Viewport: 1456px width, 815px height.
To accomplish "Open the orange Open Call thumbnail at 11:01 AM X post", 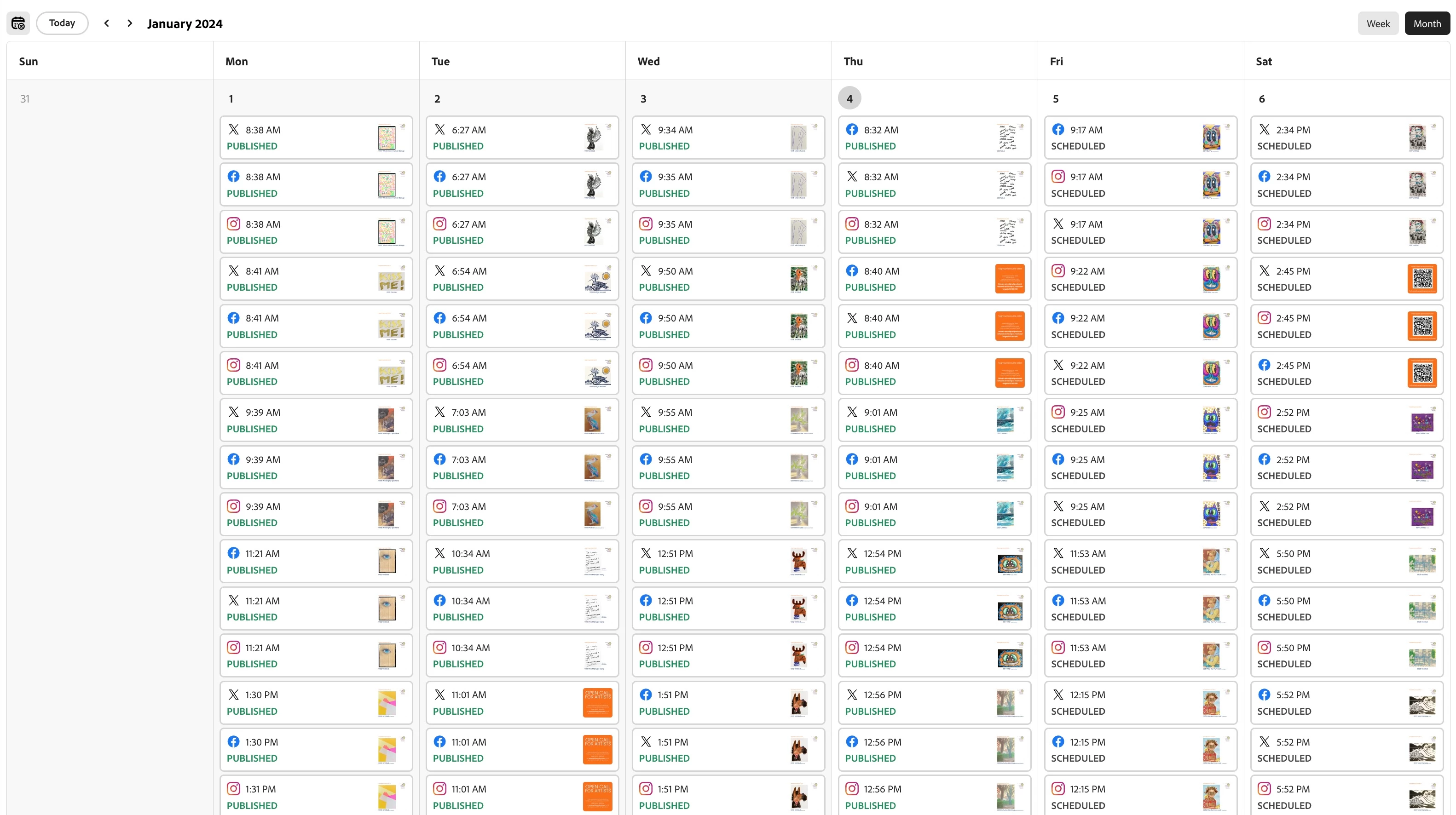I will point(597,702).
